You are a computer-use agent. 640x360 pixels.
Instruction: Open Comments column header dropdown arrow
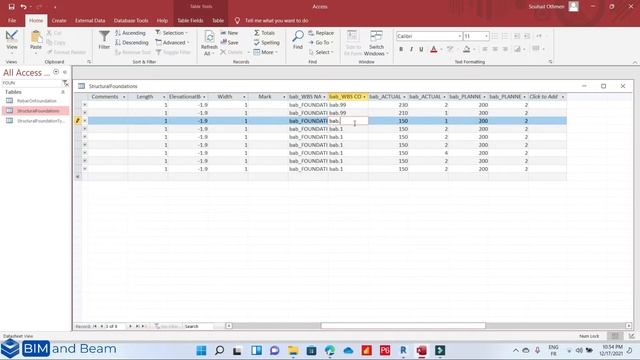pyautogui.click(x=124, y=97)
